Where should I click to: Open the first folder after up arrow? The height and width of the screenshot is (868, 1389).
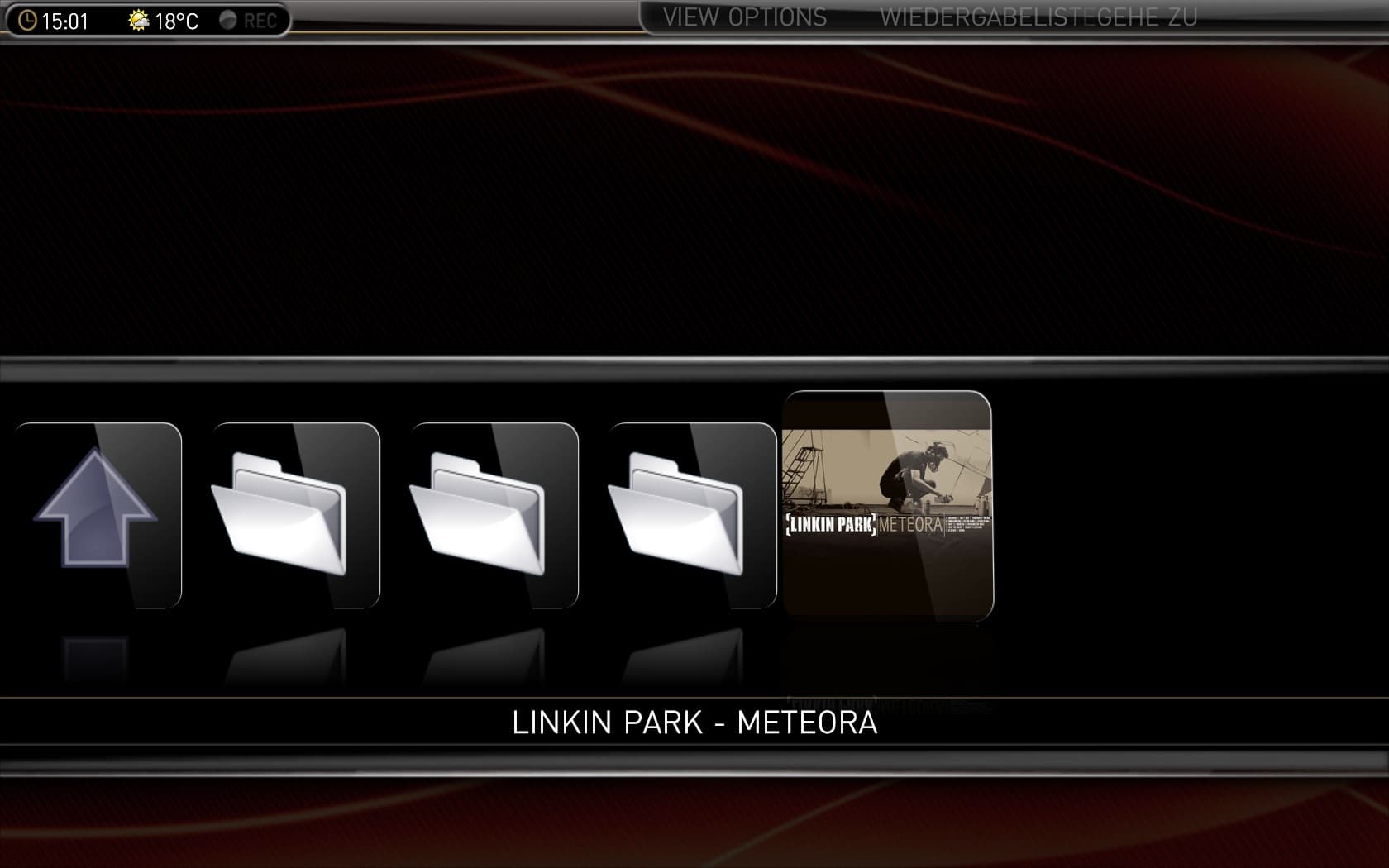tap(295, 515)
